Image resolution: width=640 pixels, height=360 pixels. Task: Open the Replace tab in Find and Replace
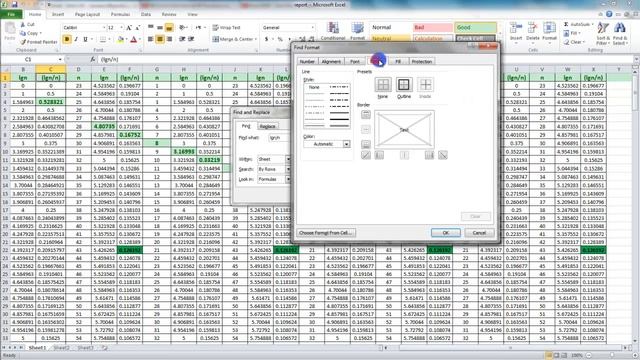point(267,127)
